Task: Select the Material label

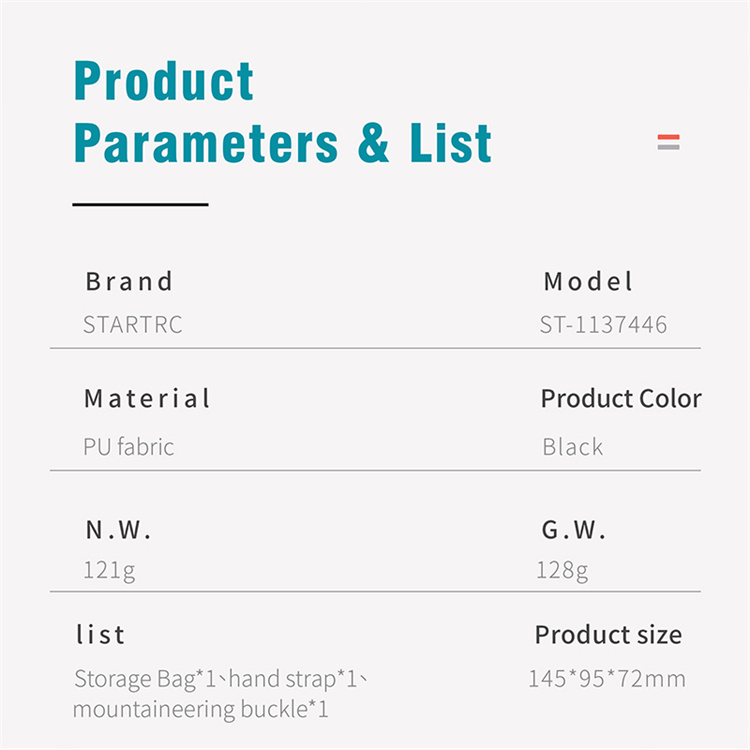Action: tap(147, 399)
